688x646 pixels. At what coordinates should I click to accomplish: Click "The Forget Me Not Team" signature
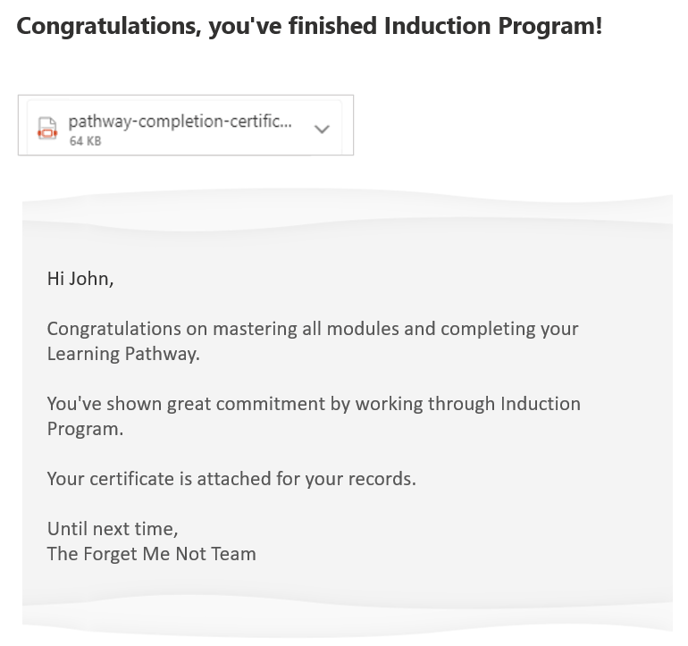click(x=151, y=553)
